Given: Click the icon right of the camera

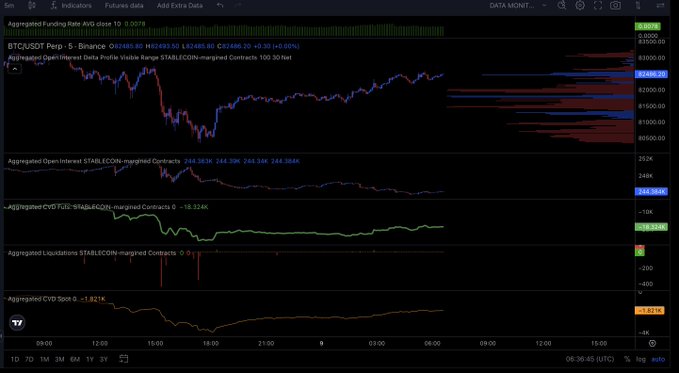Looking at the screenshot, I should [638, 6].
